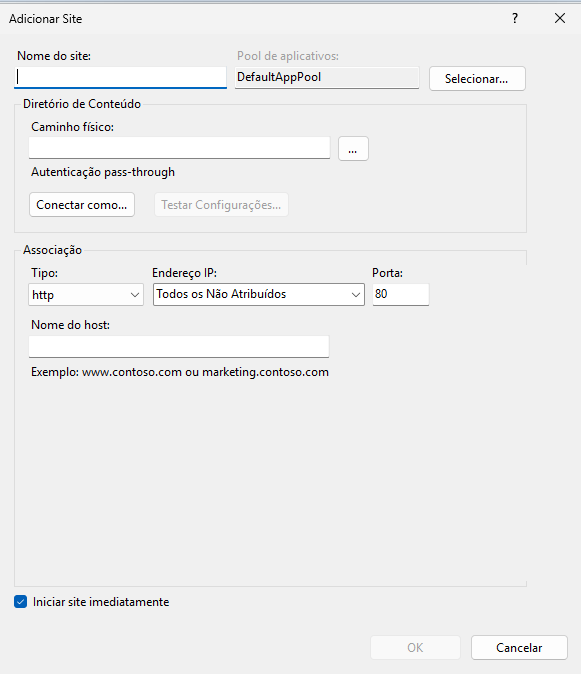
Task: Click the Pool de aplicativos label
Action: coord(288,56)
